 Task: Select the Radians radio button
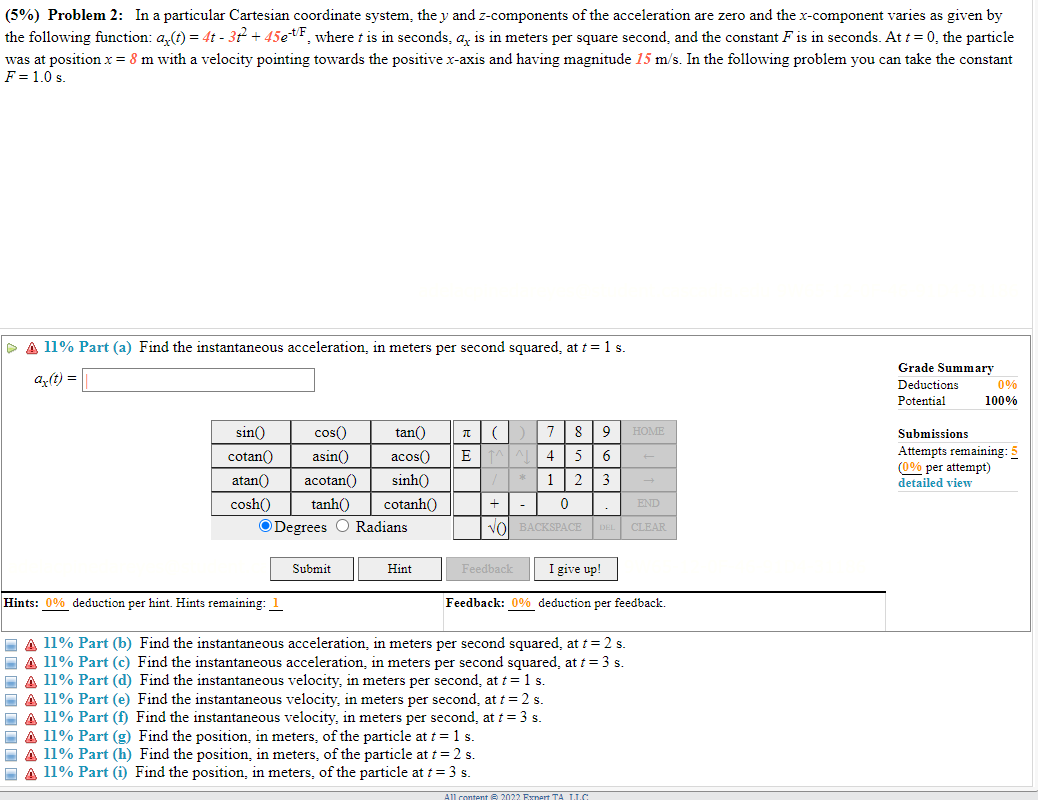click(x=341, y=525)
